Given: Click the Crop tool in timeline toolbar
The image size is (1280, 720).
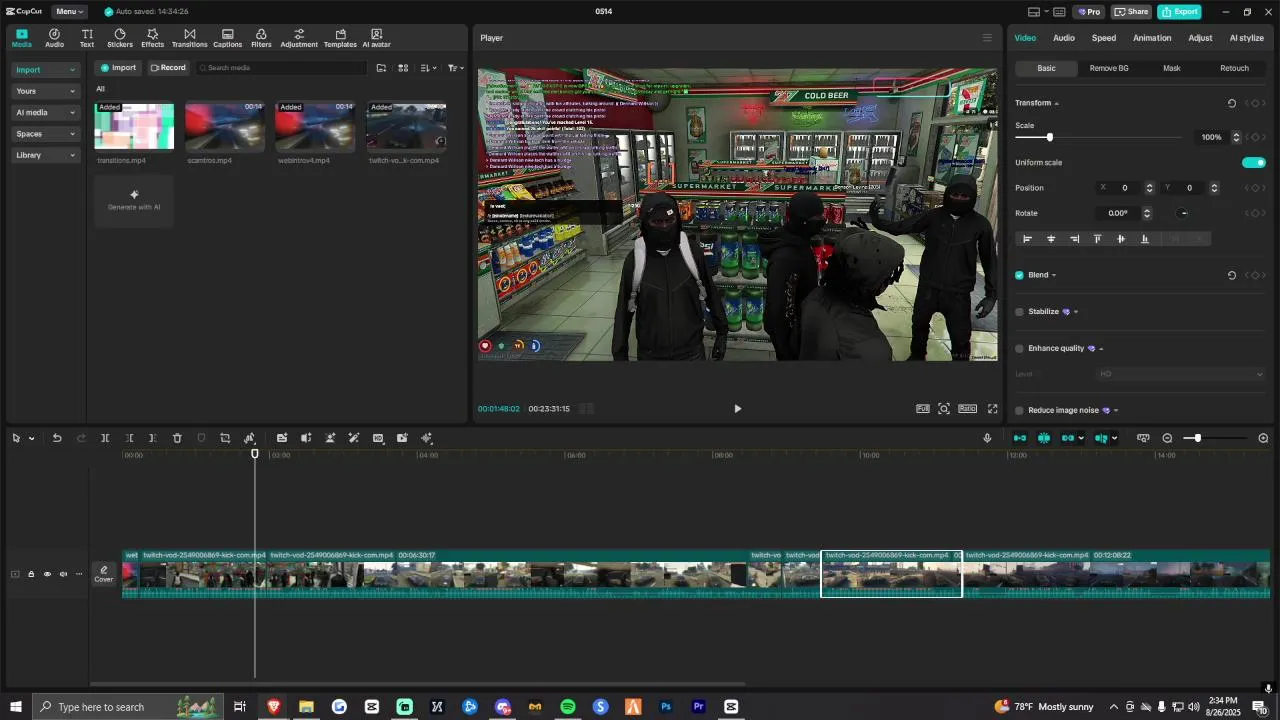Looking at the screenshot, I should click(x=225, y=438).
